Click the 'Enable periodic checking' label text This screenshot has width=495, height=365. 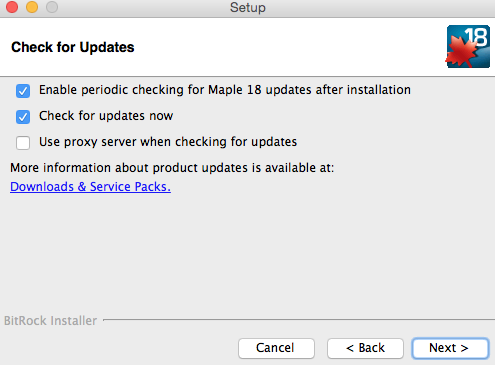(x=225, y=90)
